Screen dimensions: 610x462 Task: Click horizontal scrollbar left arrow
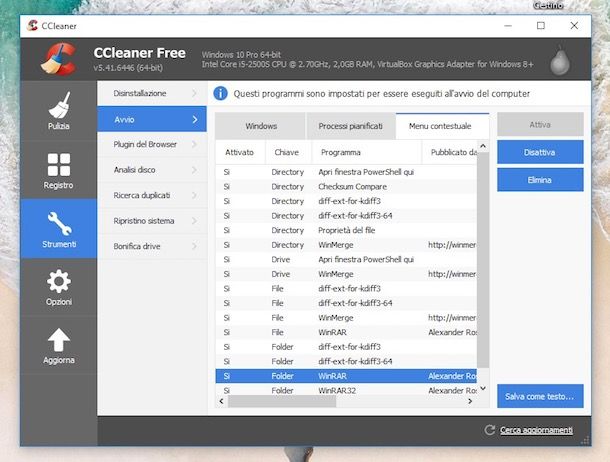pyautogui.click(x=221, y=401)
